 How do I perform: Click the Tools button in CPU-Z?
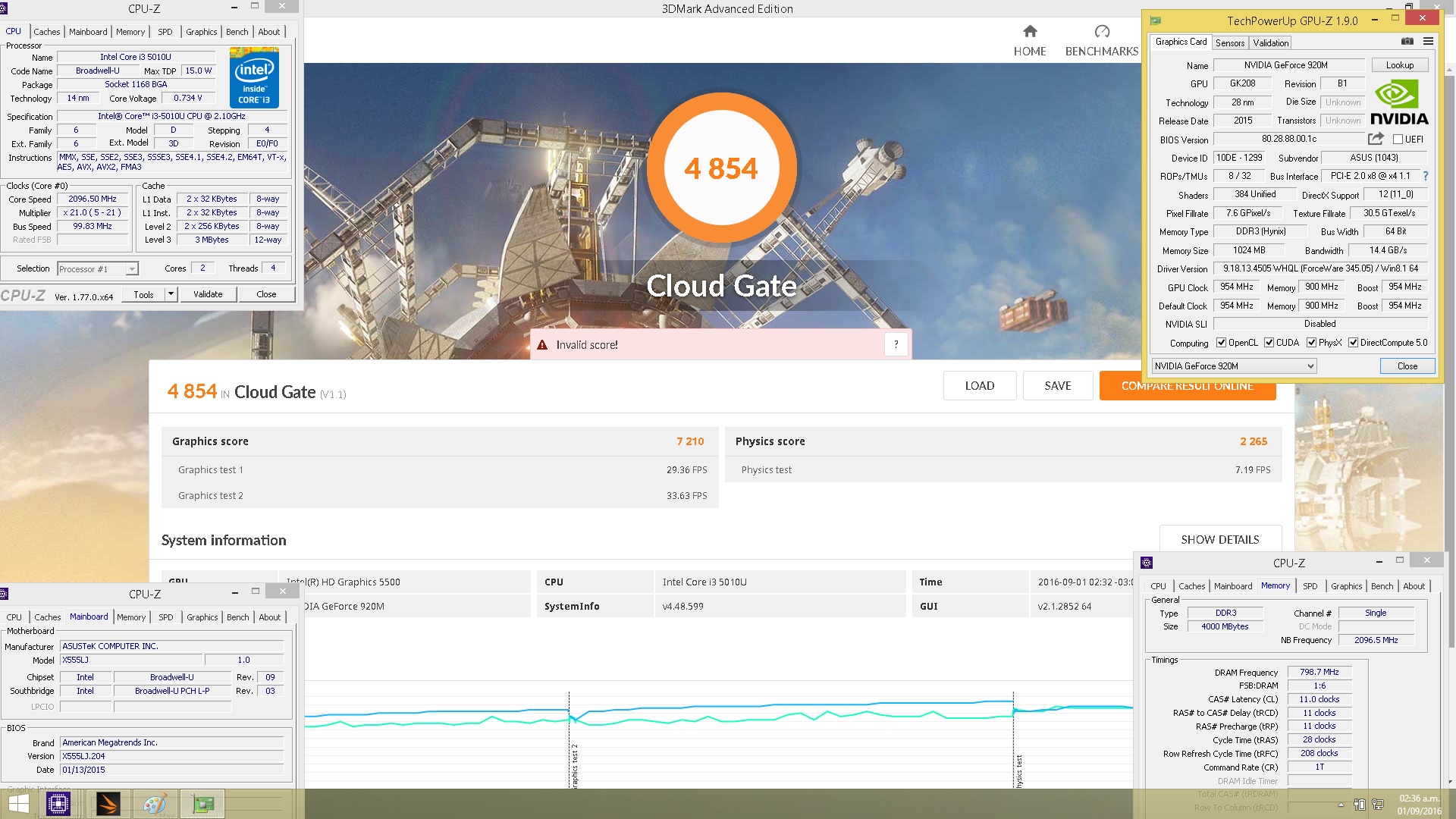click(144, 294)
